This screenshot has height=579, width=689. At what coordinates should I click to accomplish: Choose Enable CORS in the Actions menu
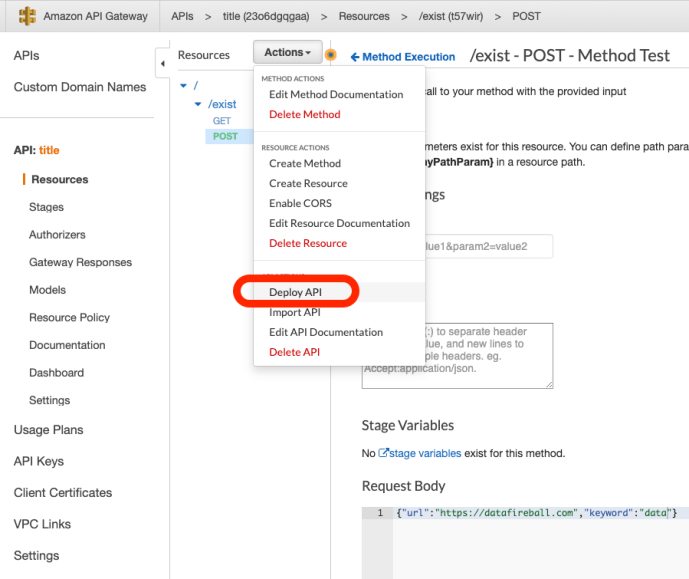click(300, 203)
